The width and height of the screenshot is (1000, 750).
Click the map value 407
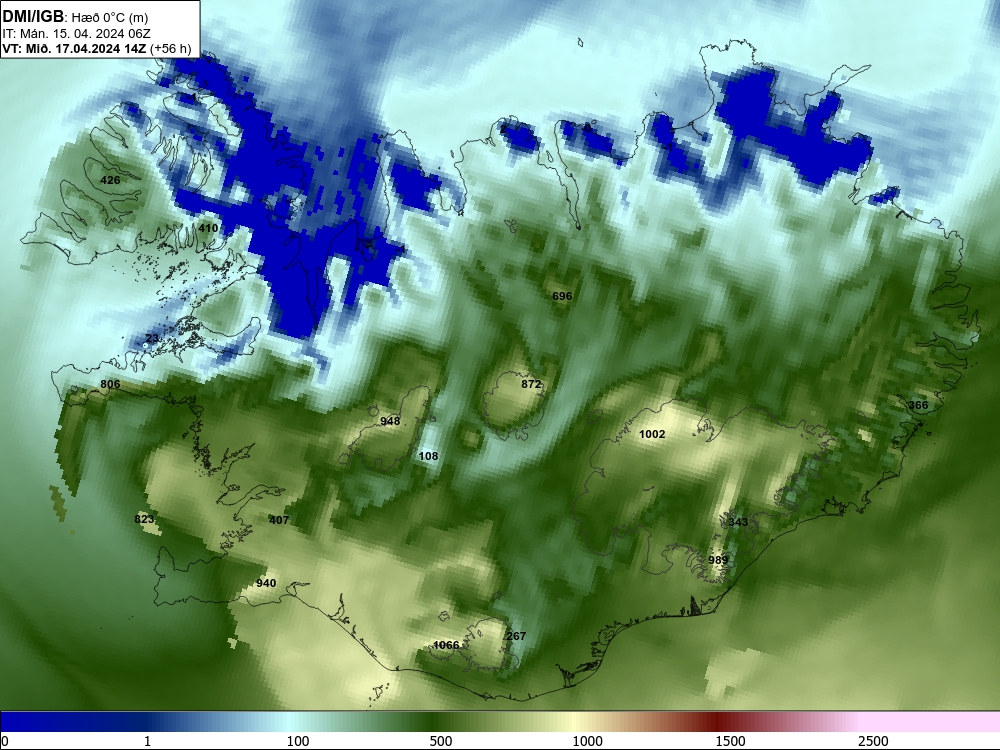279,520
